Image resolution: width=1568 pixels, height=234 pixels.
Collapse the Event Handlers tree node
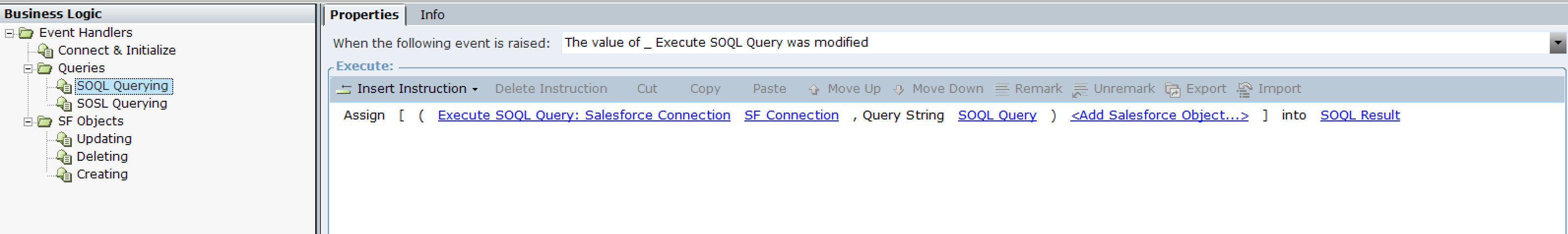pos(9,33)
